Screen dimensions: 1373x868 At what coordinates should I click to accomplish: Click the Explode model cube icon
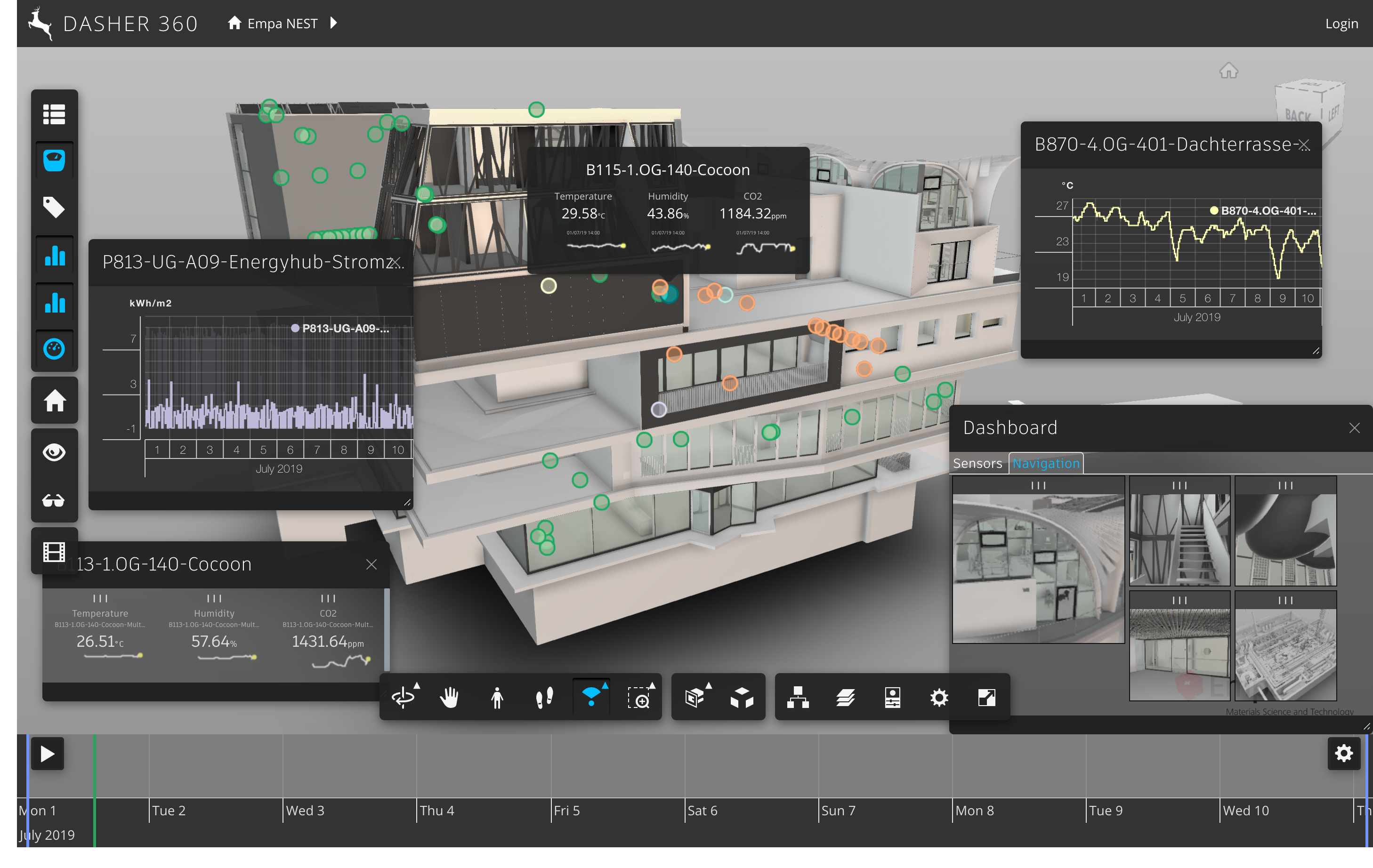click(742, 697)
